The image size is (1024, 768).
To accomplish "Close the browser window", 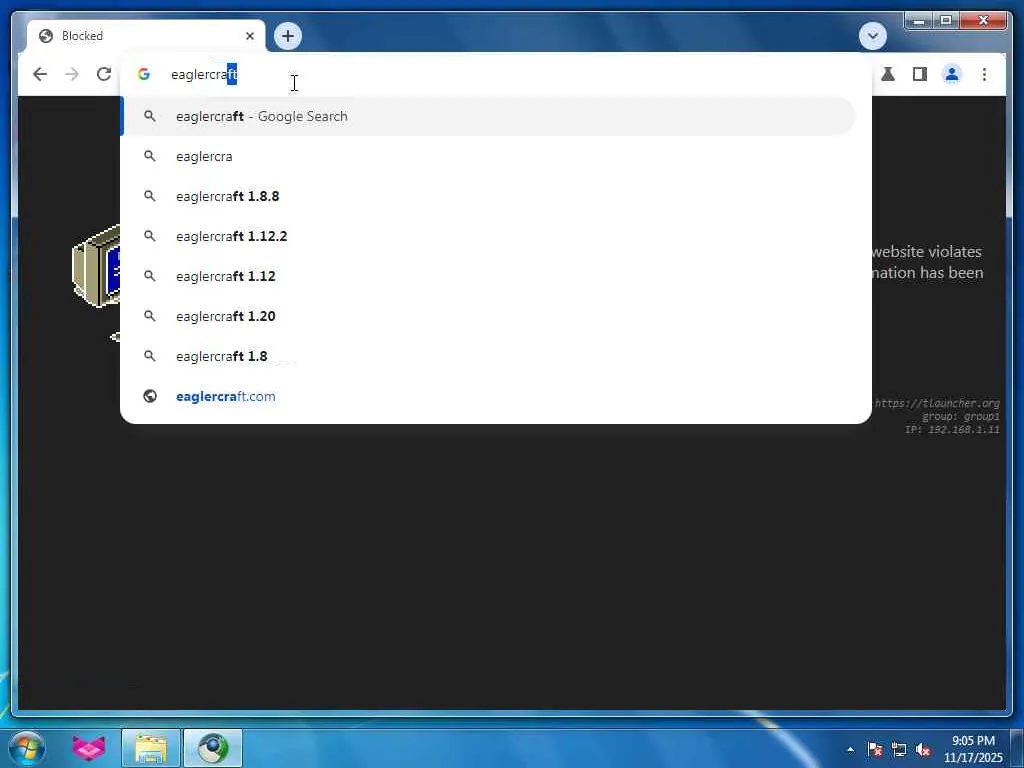I will [x=984, y=21].
